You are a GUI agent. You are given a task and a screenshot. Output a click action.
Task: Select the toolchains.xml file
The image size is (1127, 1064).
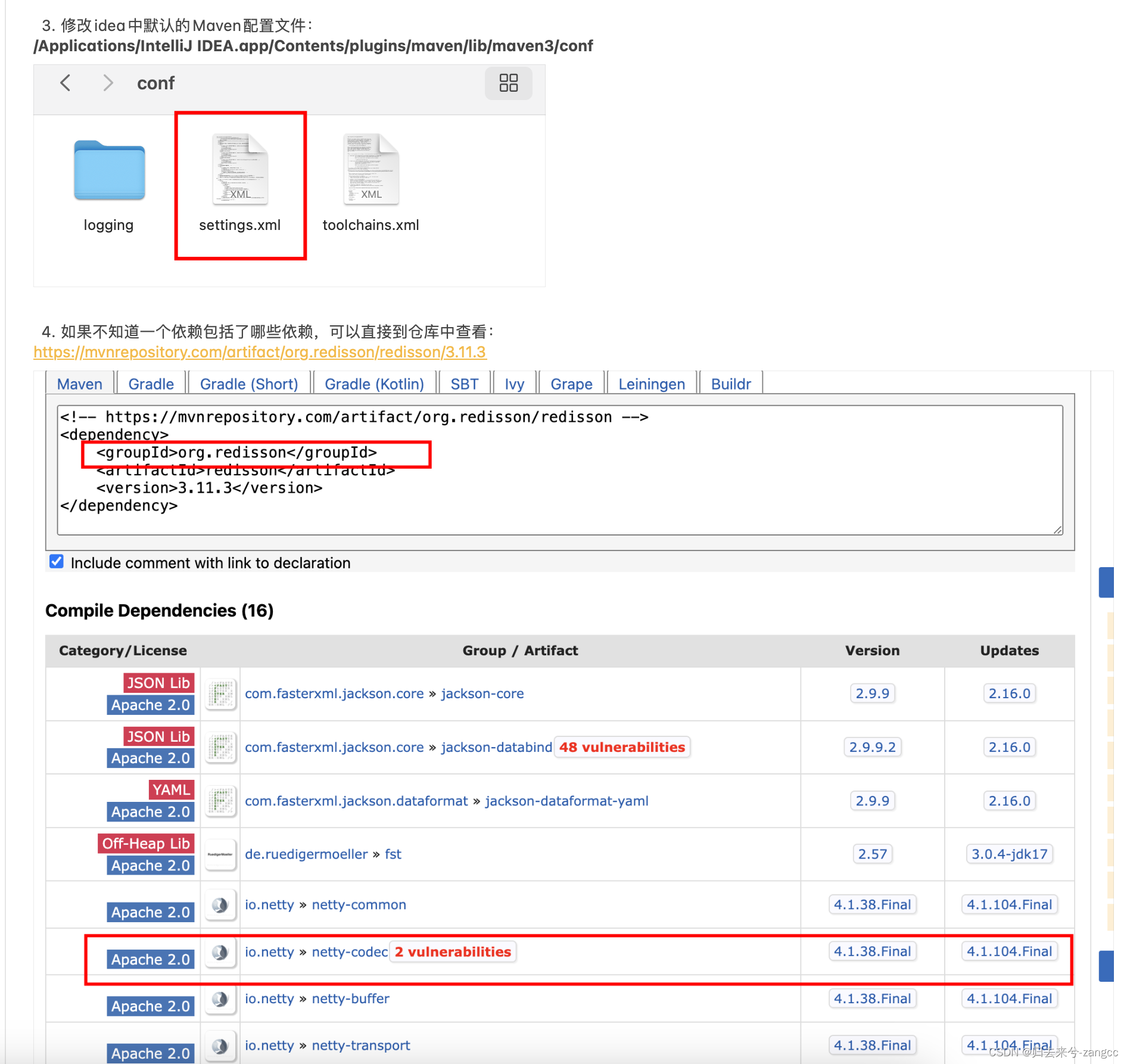point(371,184)
